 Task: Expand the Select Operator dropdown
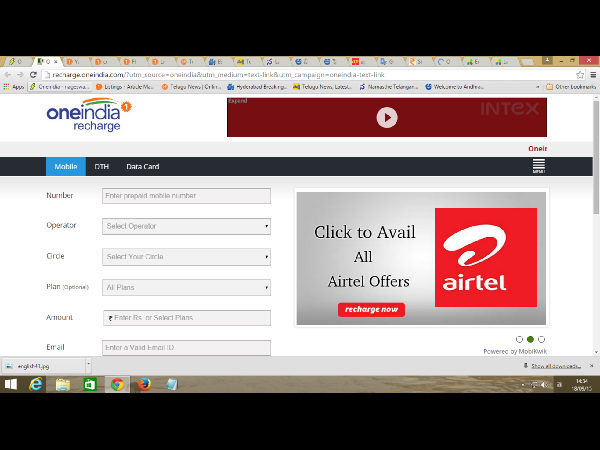pyautogui.click(x=186, y=226)
